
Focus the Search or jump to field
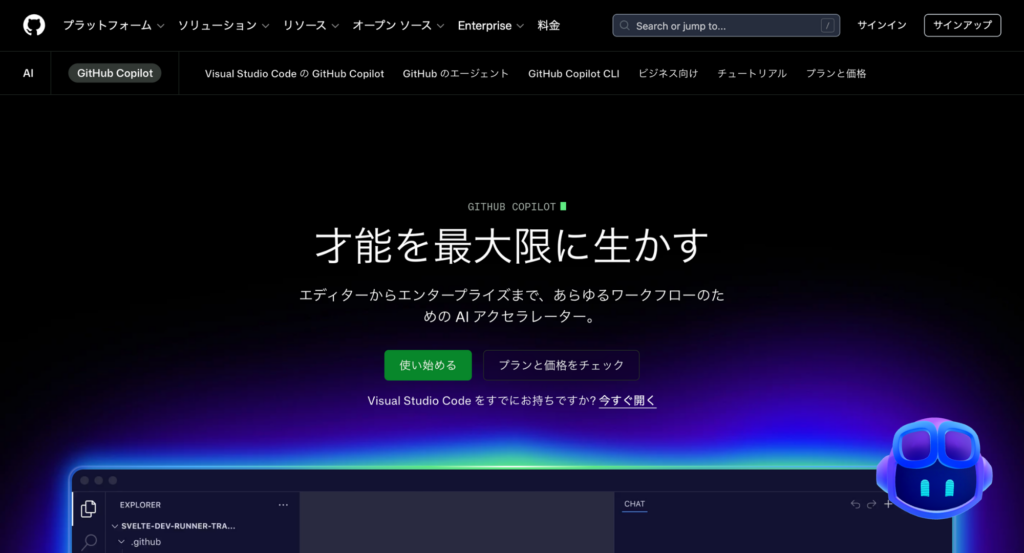pos(726,25)
